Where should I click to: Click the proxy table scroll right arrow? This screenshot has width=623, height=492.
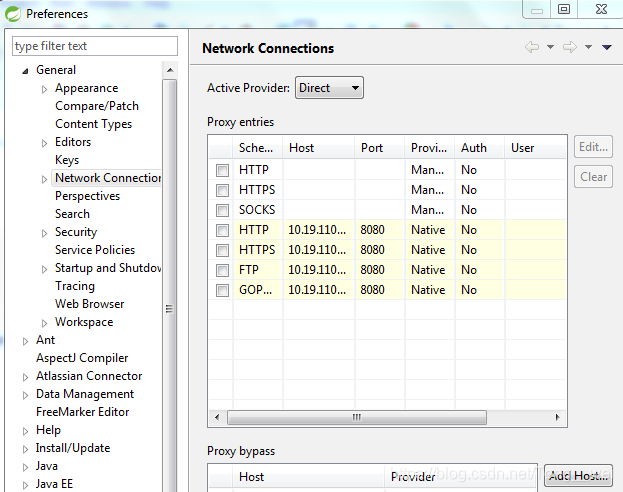tap(557, 417)
